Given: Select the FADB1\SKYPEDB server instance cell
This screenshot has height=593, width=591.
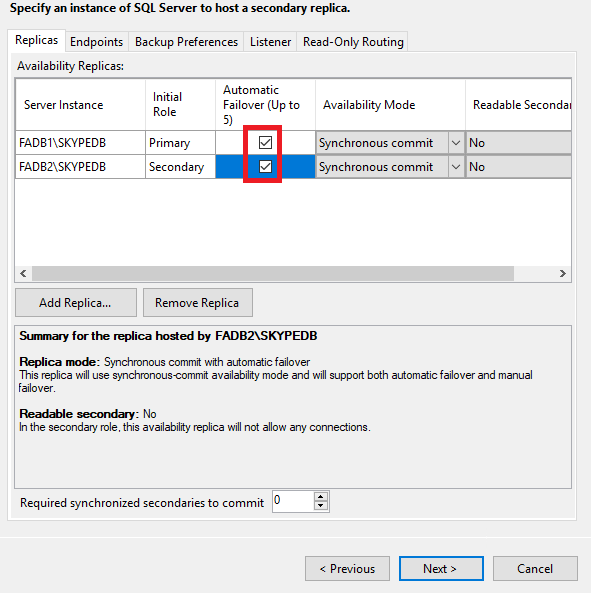Looking at the screenshot, I should point(80,143).
